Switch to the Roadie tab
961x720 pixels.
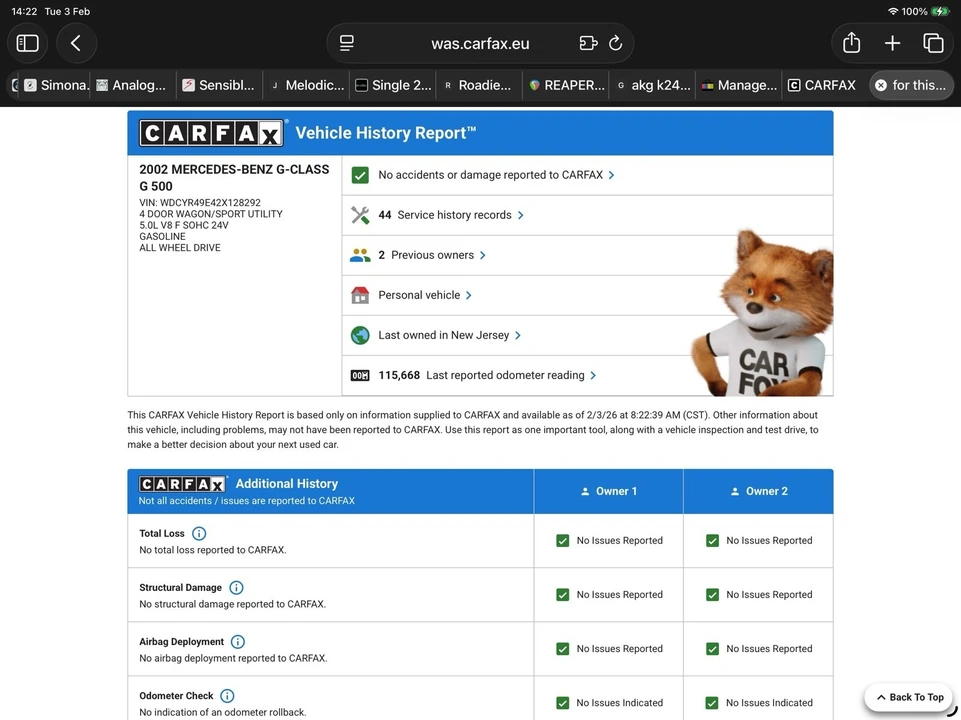pos(479,85)
